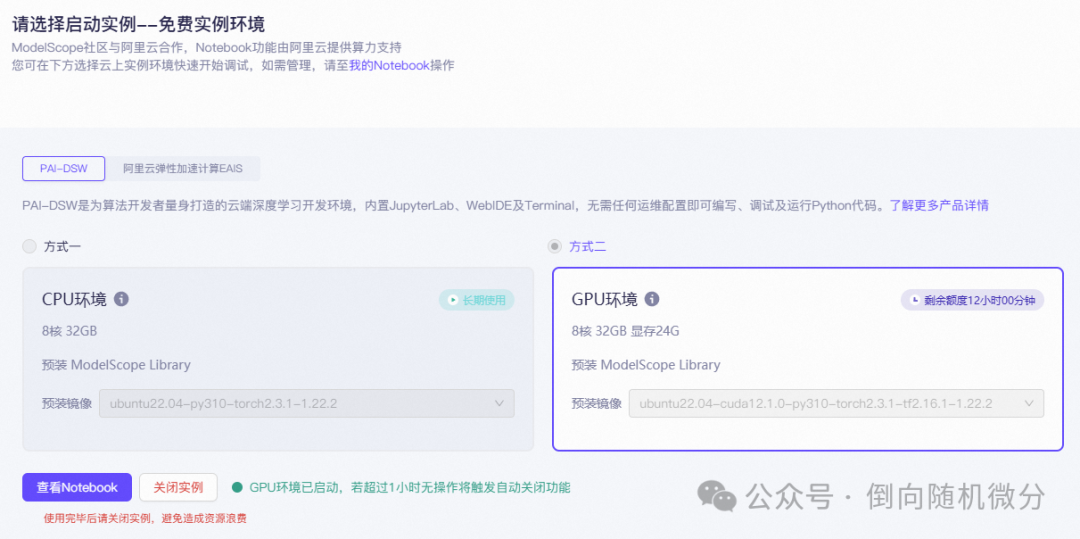Click the info icon next to GPU环境

652,299
